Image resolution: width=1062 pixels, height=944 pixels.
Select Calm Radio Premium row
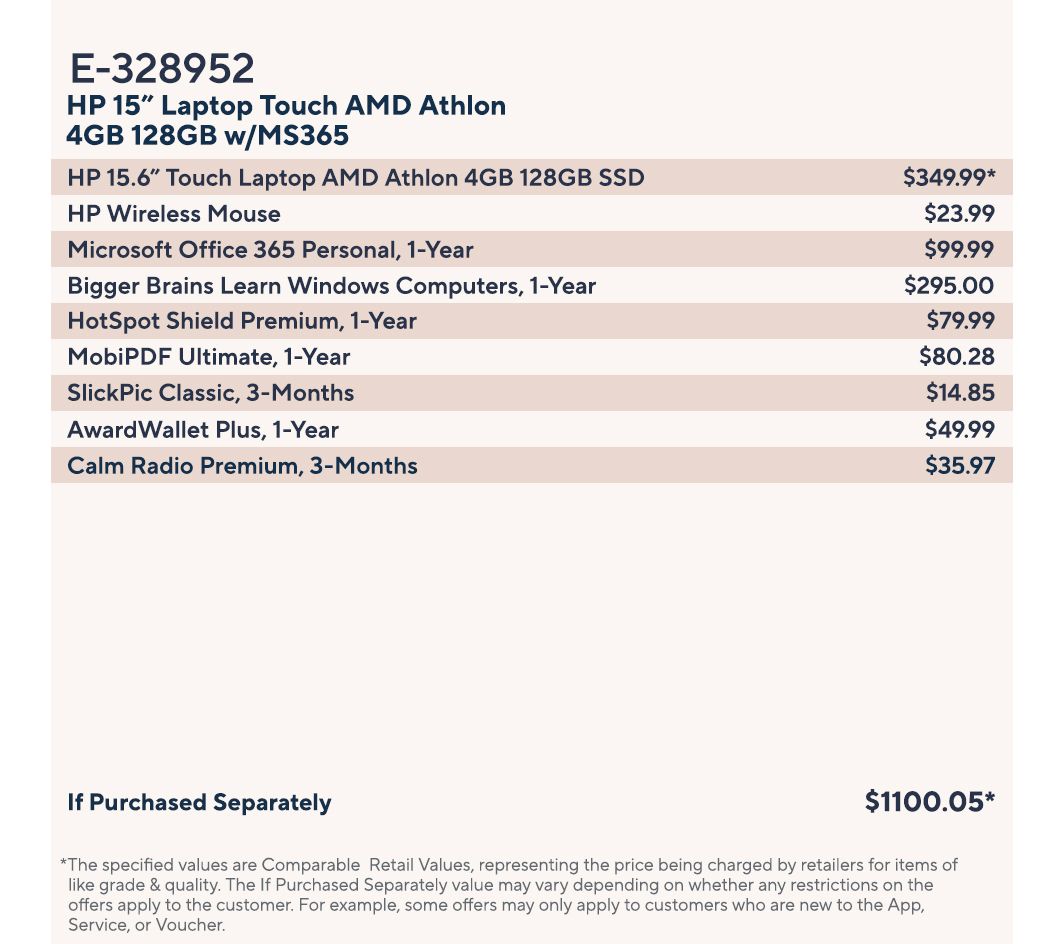[242, 466]
